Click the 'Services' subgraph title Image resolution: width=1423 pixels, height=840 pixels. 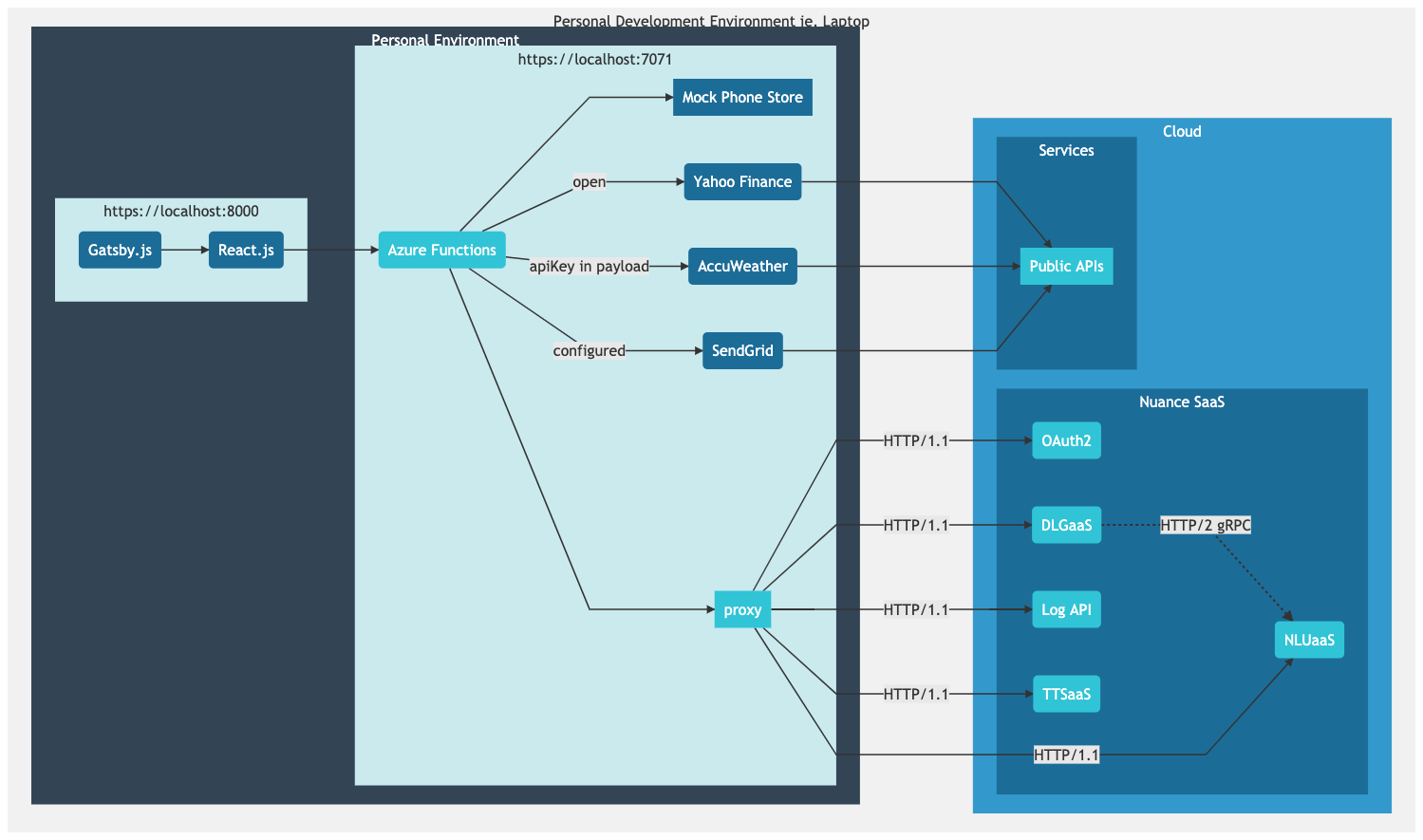click(x=1066, y=151)
